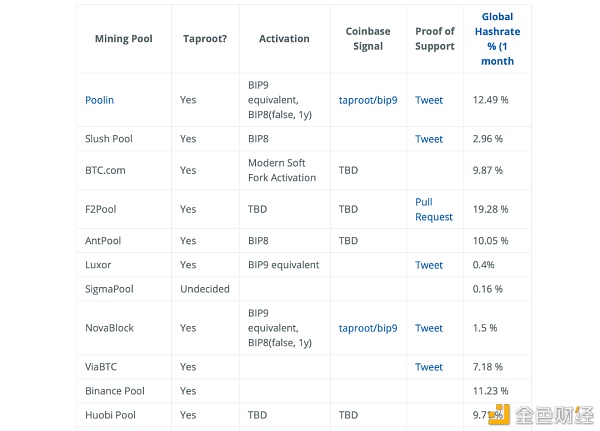Image resolution: width=600 pixels, height=431 pixels.
Task: Click the gold watermark logo icon
Action: (x=499, y=415)
